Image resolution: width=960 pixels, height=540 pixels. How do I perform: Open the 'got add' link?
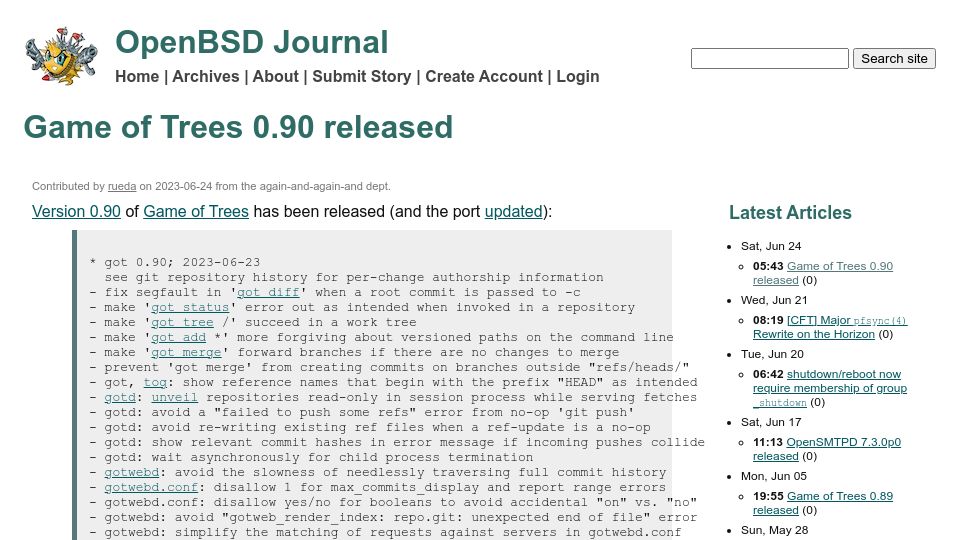pyautogui.click(x=179, y=337)
